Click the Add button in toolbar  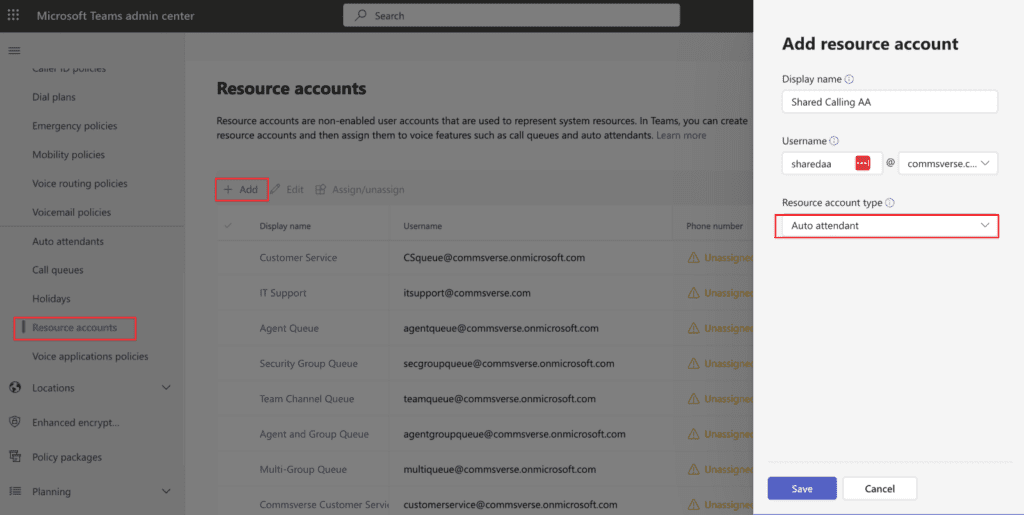pos(241,189)
